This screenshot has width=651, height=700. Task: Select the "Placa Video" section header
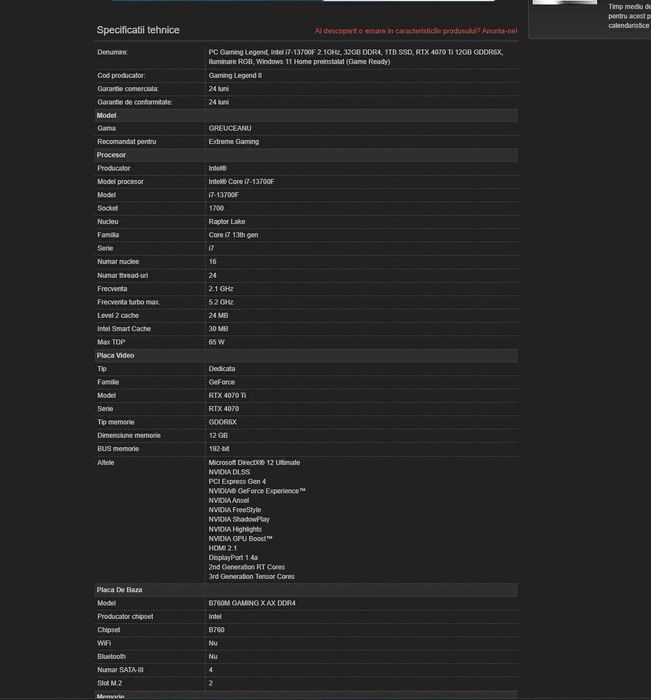tap(115, 355)
